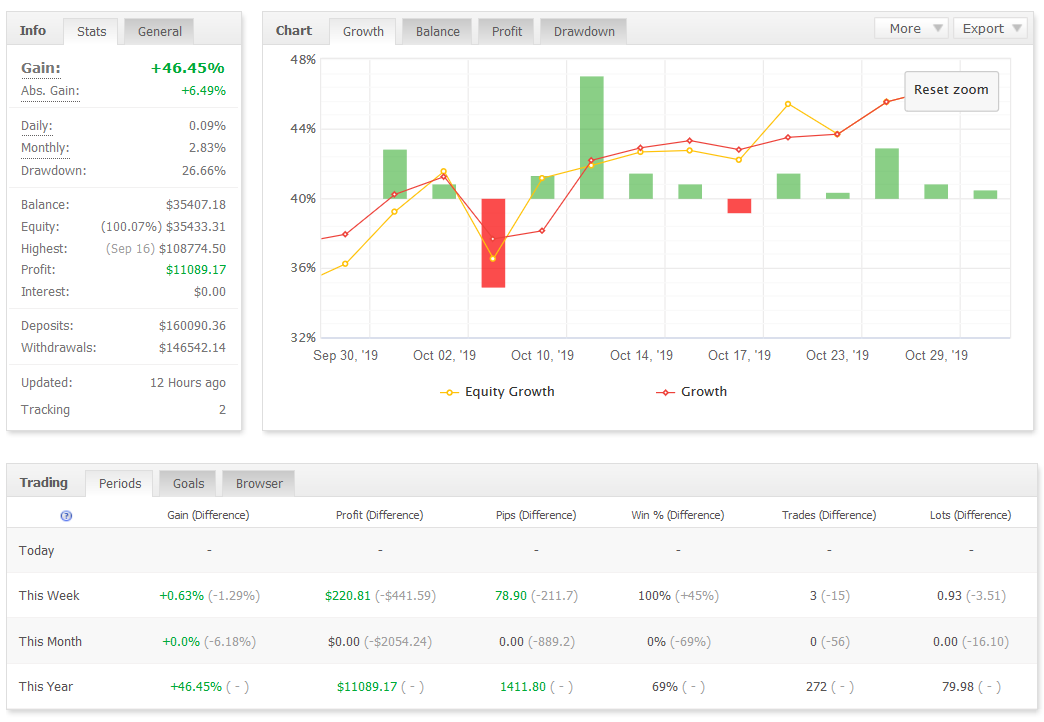Open the Export dropdown menu
Image resolution: width=1044 pixels, height=722 pixels.
click(x=991, y=29)
